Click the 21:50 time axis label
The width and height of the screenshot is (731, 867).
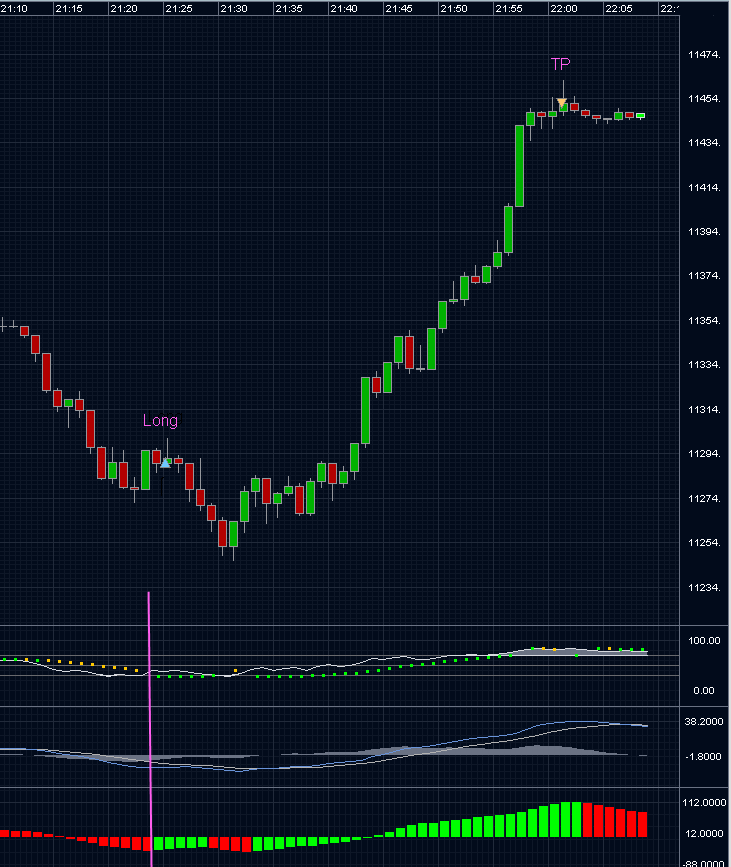(x=453, y=9)
